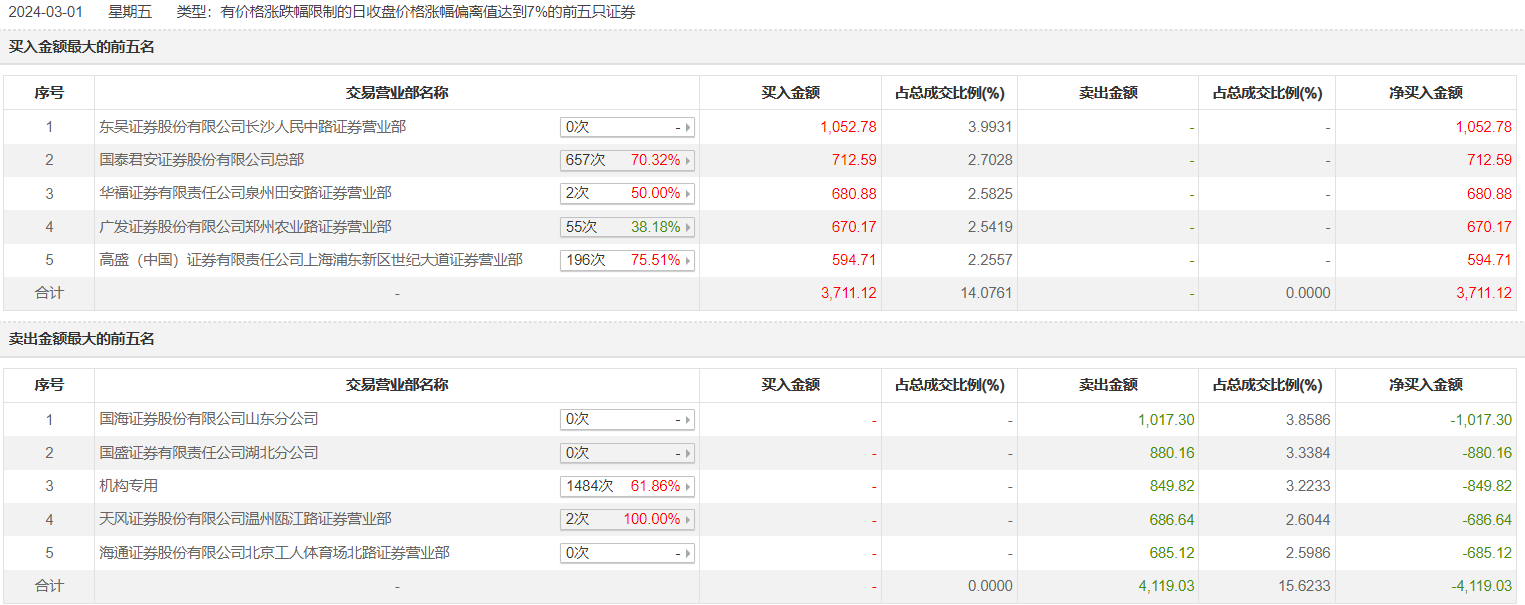Click 卖出金额 header in the sell table
Image resolution: width=1525 pixels, height=605 pixels.
pyautogui.click(x=1107, y=385)
